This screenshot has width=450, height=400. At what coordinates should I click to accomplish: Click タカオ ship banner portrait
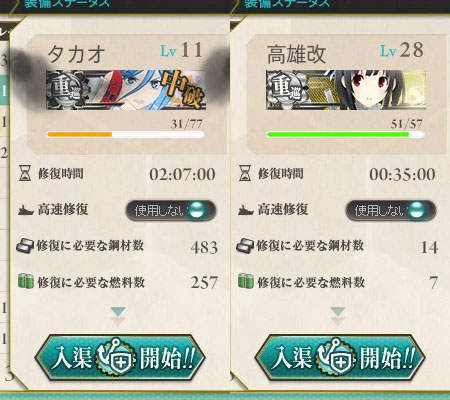pyautogui.click(x=126, y=90)
